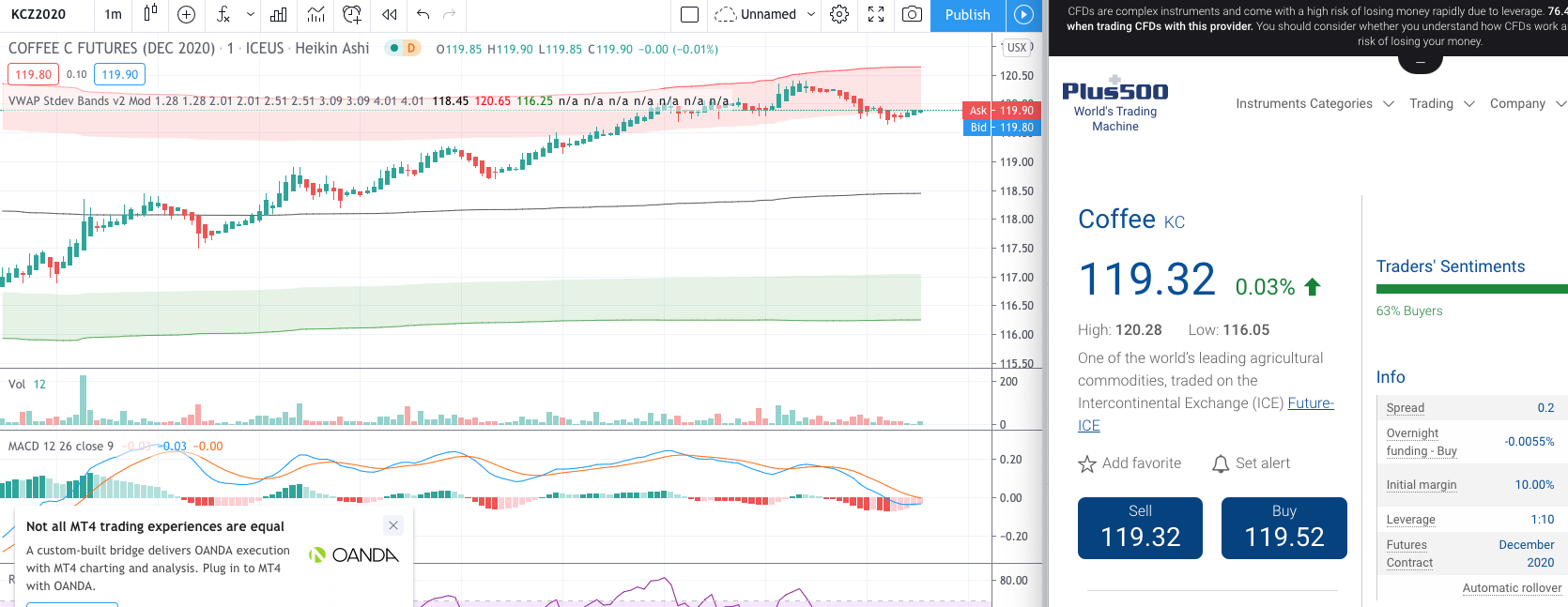Click the Set alert bell icon

1221,463
